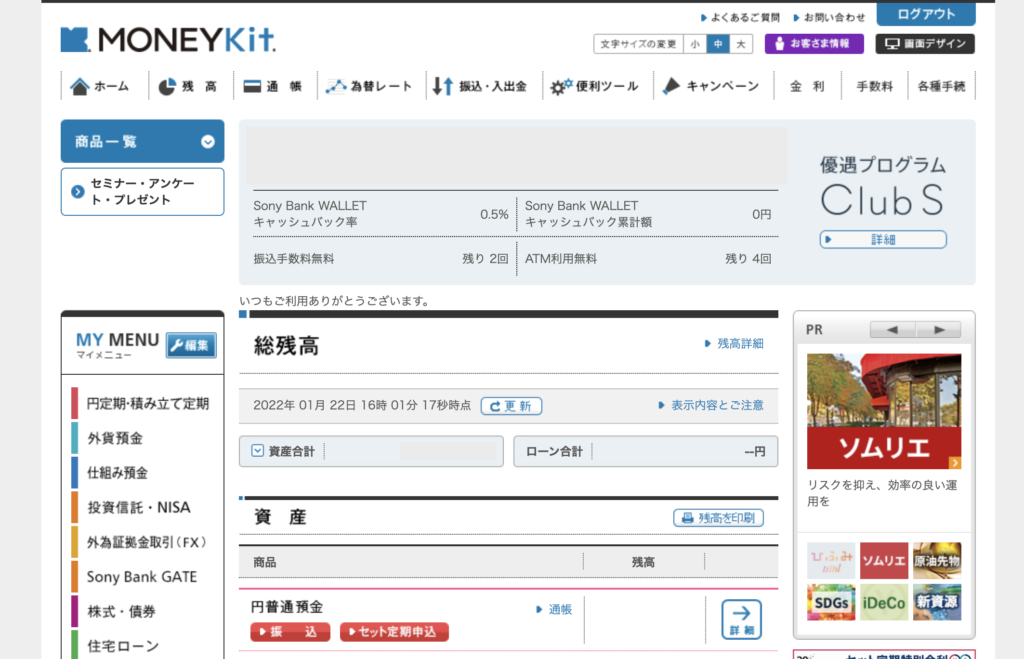The height and width of the screenshot is (659, 1024).
Task: Open 為替レート in the navigation bar
Action: tap(369, 86)
